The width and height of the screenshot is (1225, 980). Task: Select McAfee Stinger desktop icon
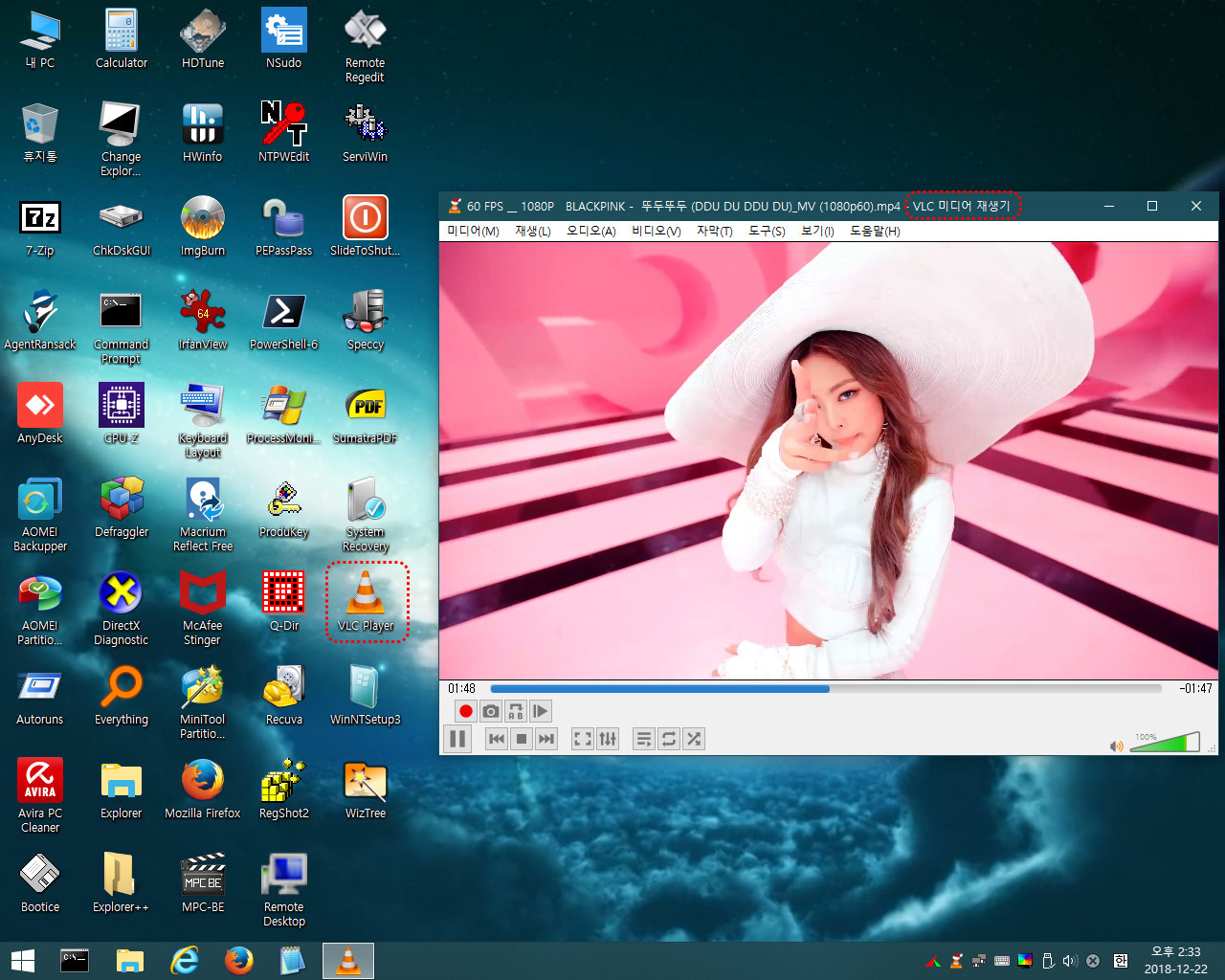203,609
